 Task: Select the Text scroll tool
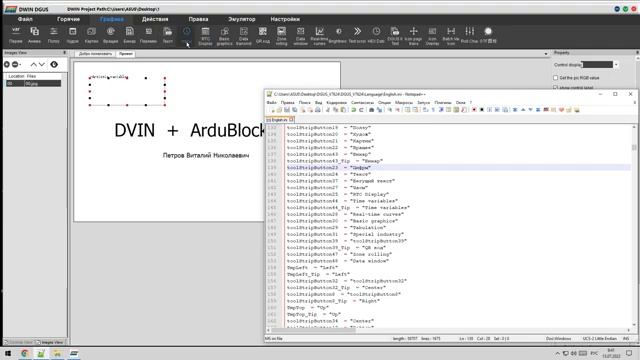tap(357, 35)
